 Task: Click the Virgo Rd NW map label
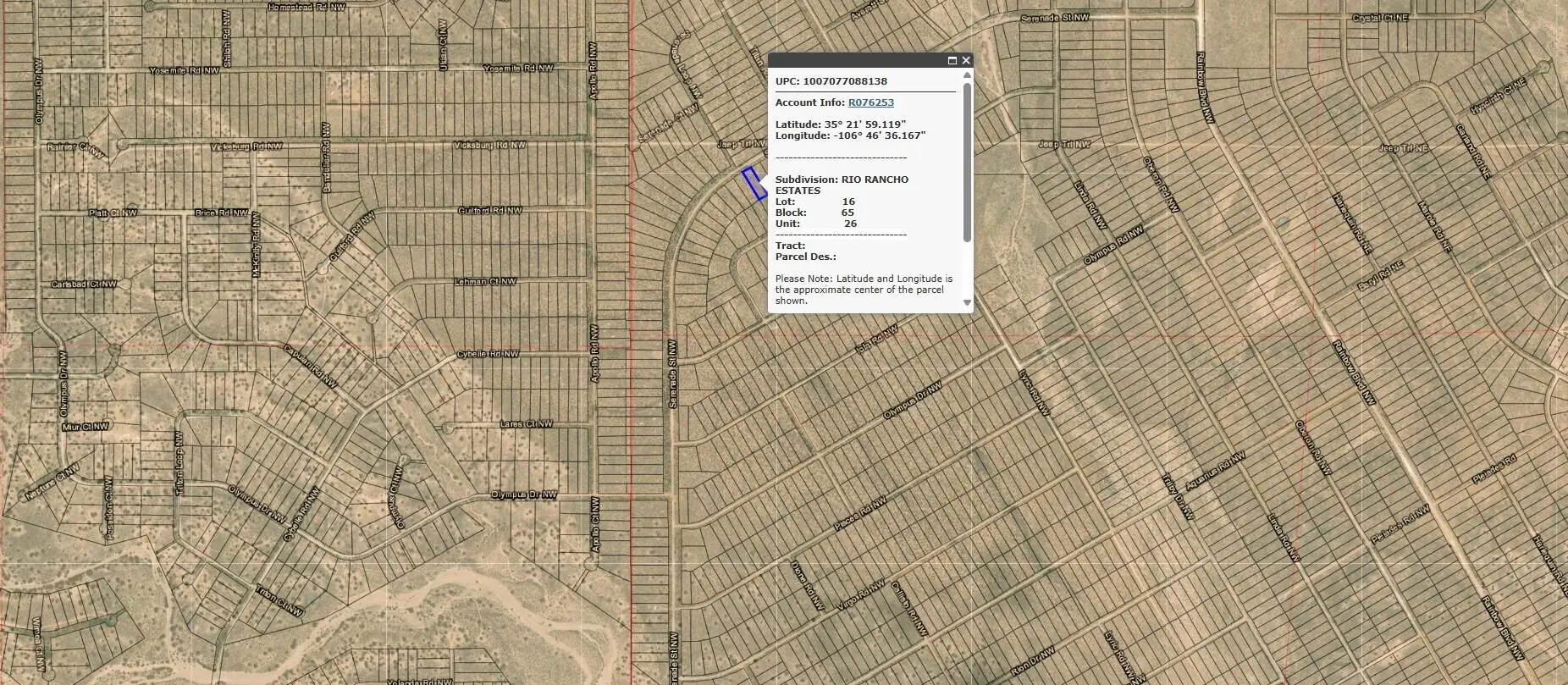(x=861, y=596)
